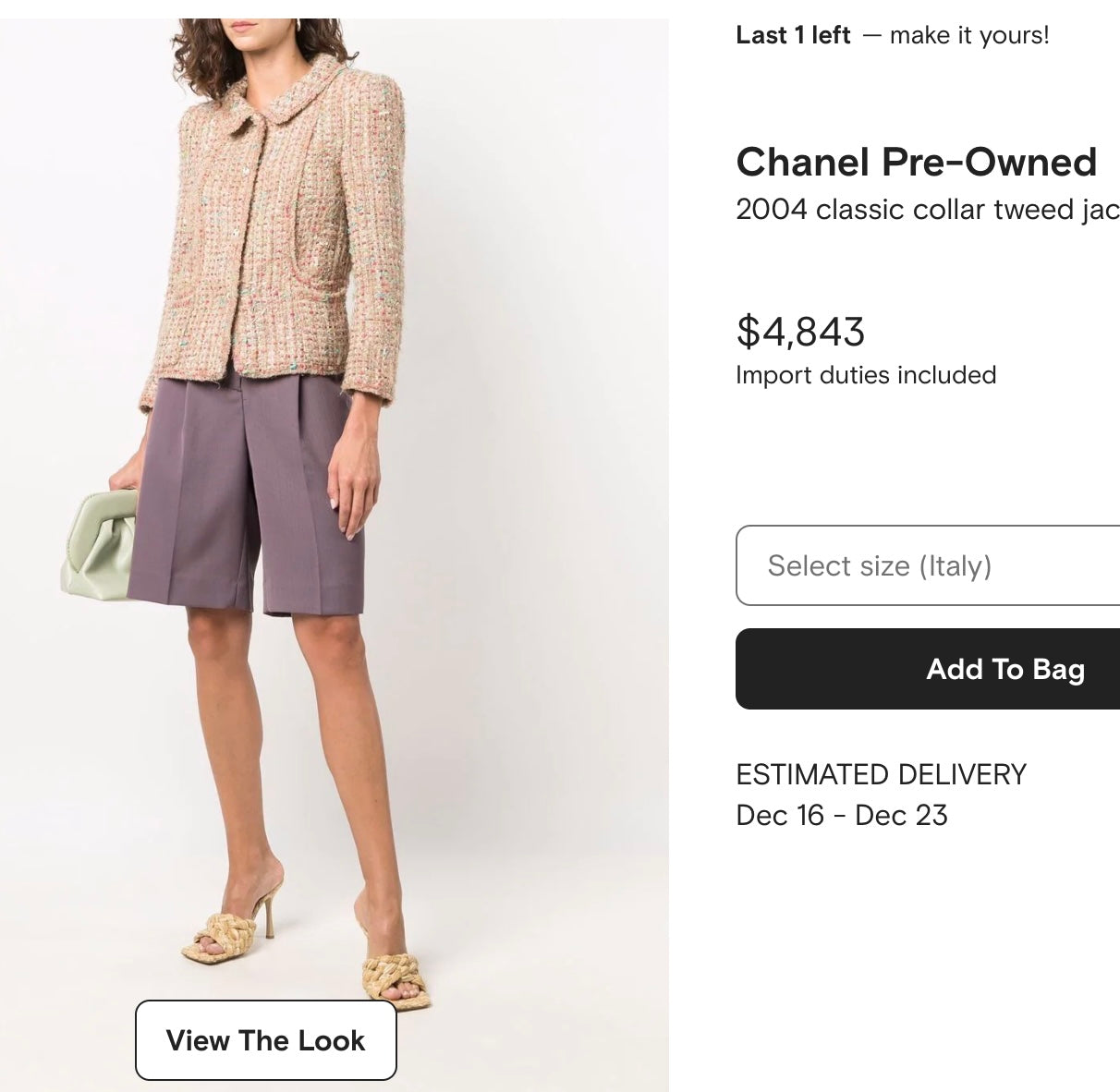Click the 2004 classic collar tweed jacket title
The width and height of the screenshot is (1120, 1092).
coord(927,210)
